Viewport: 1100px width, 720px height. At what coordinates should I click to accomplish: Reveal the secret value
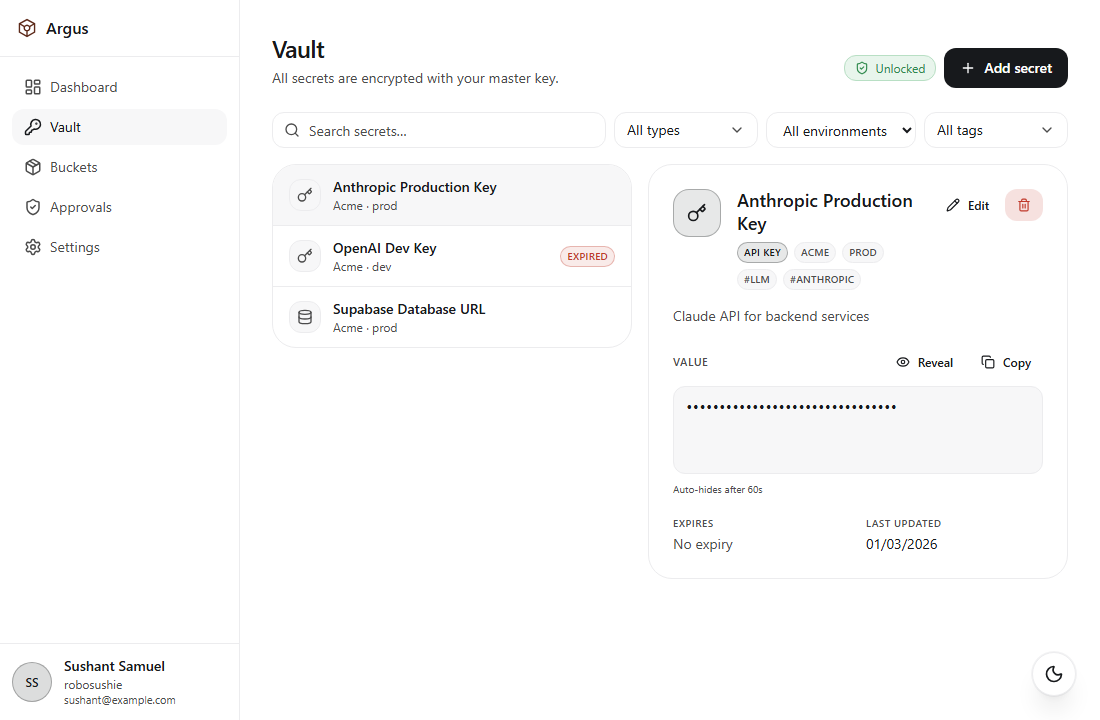(925, 363)
